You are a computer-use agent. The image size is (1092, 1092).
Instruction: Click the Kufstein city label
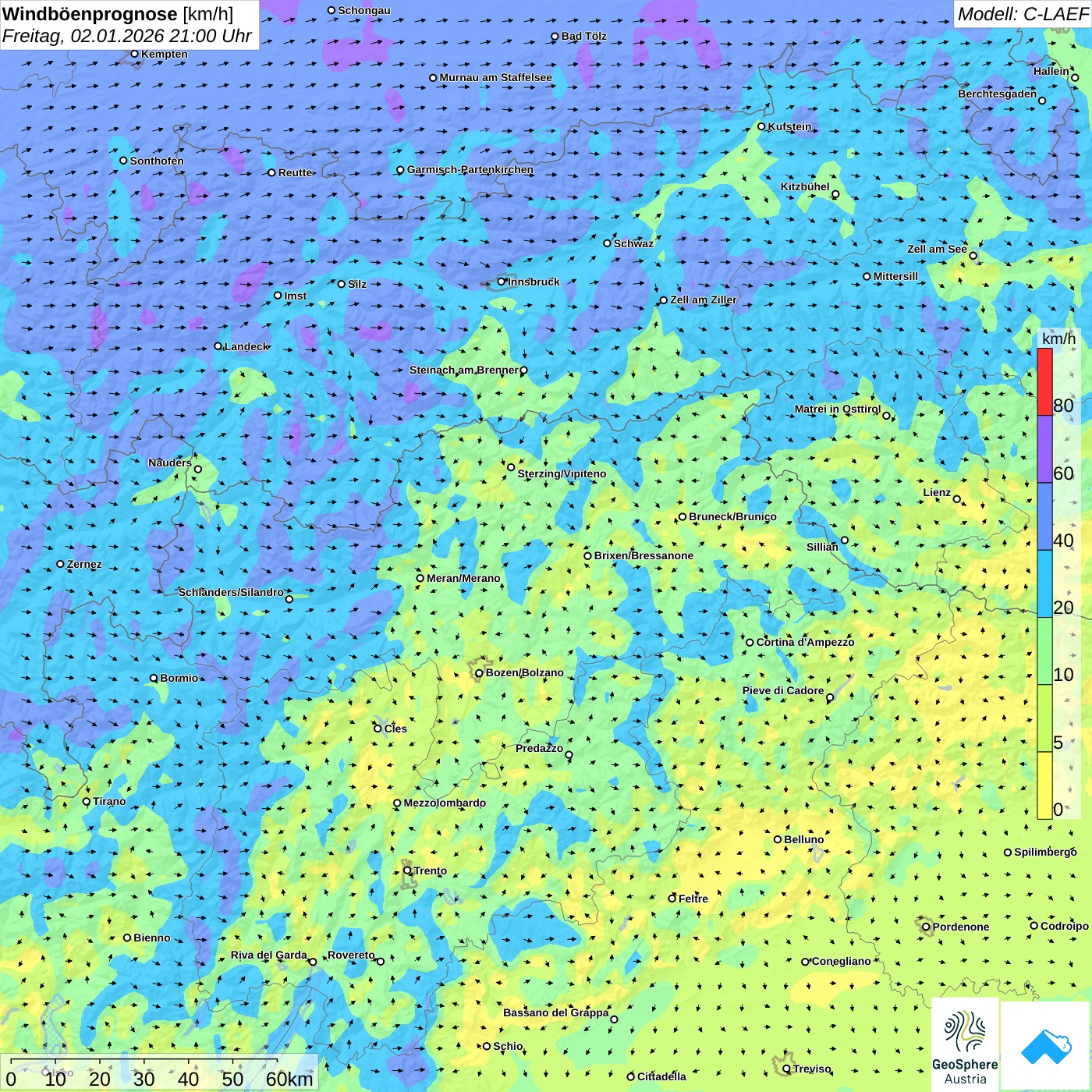pyautogui.click(x=789, y=126)
